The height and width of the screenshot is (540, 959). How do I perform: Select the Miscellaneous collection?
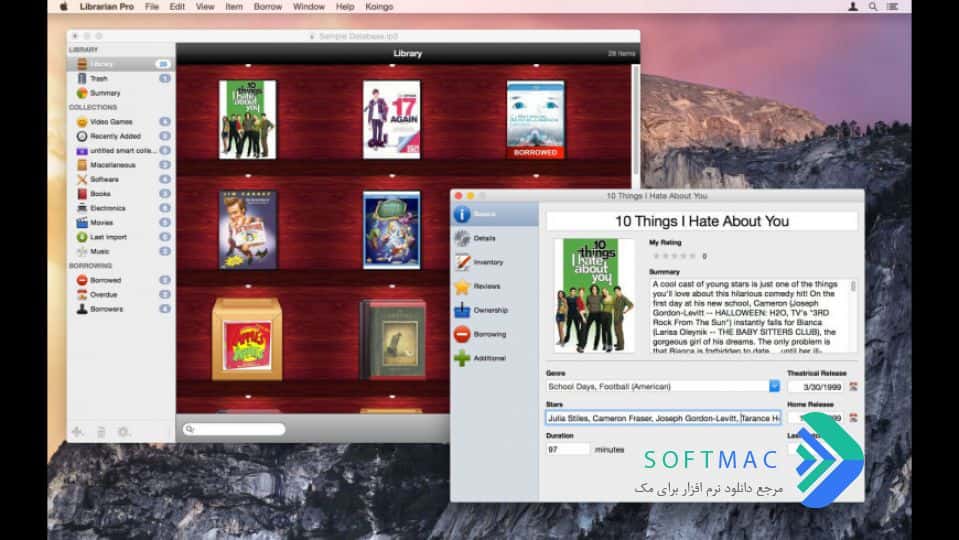pos(120,165)
